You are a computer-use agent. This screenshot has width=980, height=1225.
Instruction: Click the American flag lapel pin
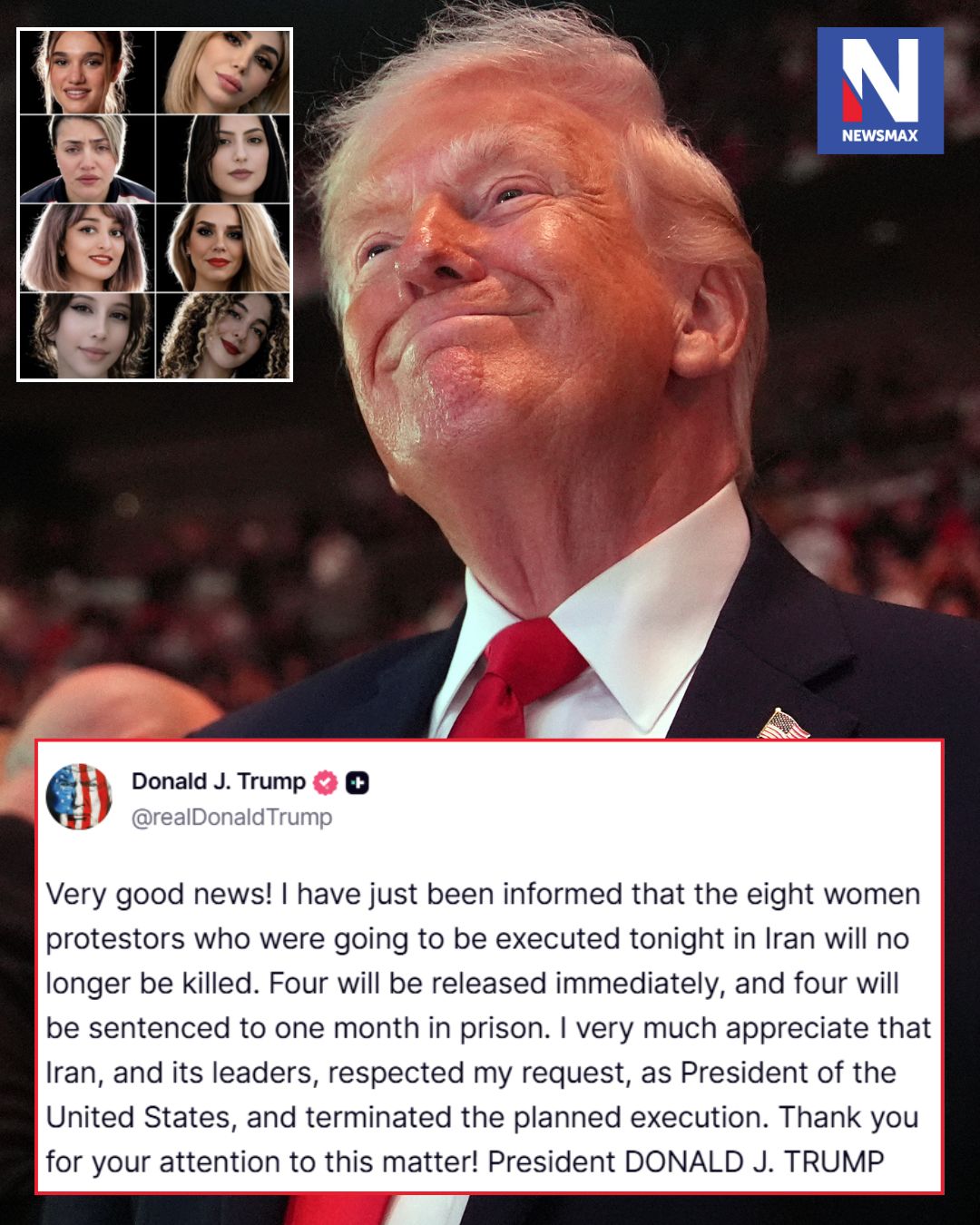(x=783, y=725)
